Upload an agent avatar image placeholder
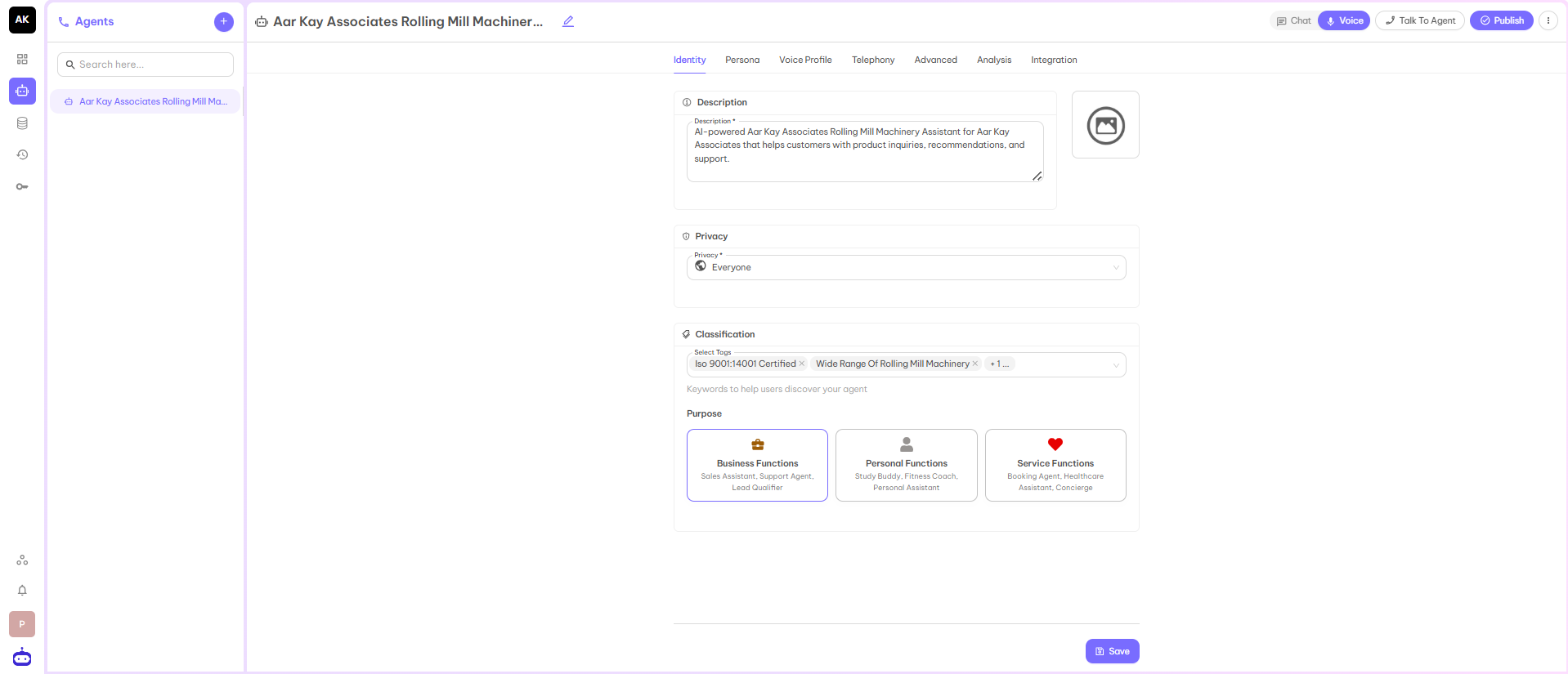Image resolution: width=1568 pixels, height=674 pixels. pos(1105,125)
